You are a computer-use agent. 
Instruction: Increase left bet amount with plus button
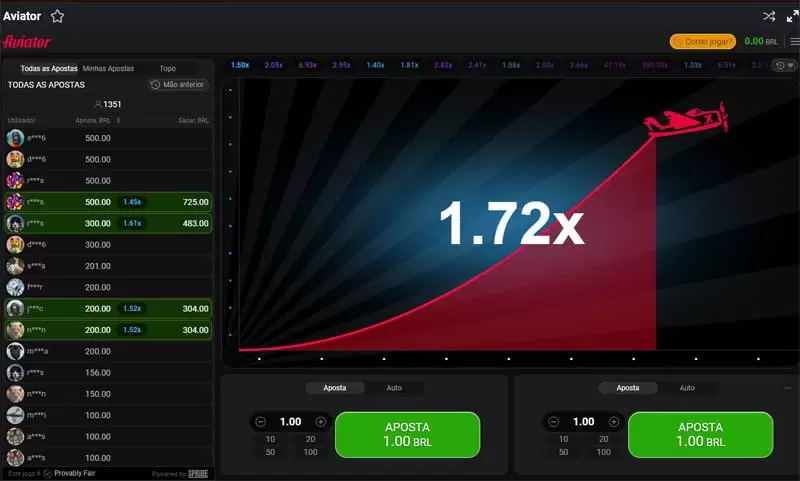point(321,422)
